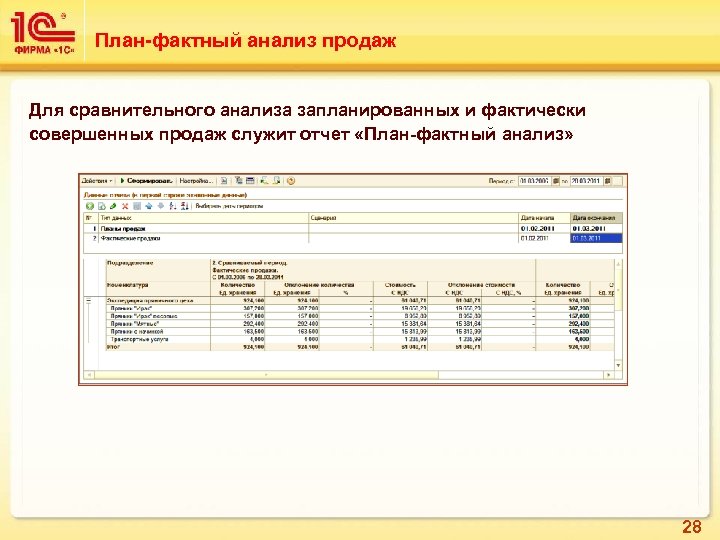Click the Номенклатура header in report
The width and height of the screenshot is (720, 540).
pyautogui.click(x=128, y=285)
